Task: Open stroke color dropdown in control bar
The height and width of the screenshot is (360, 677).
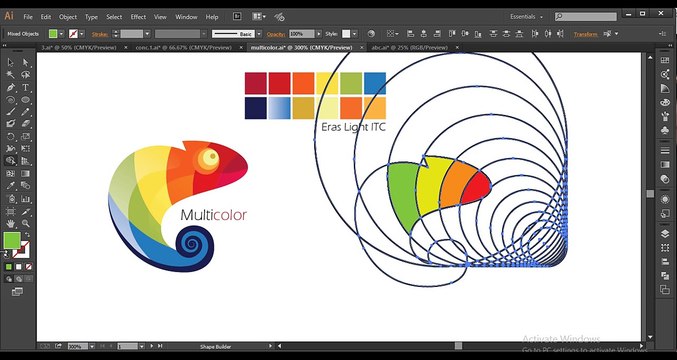Action: point(82,34)
